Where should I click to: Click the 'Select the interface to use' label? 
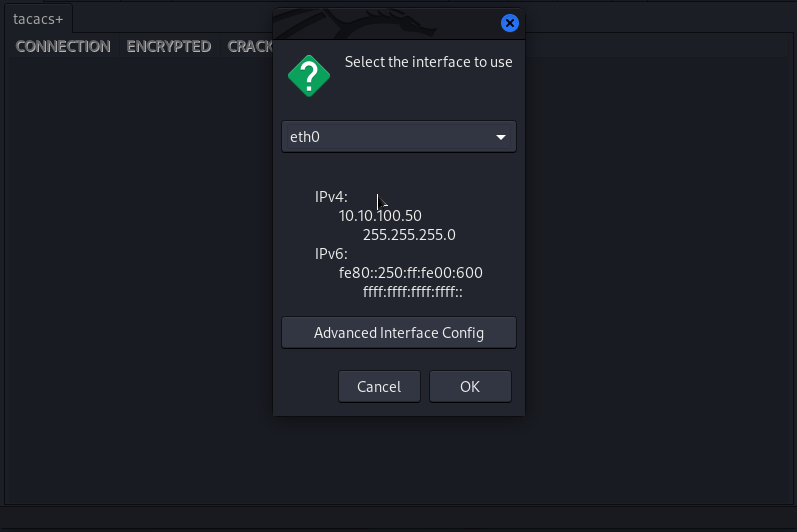(x=428, y=62)
